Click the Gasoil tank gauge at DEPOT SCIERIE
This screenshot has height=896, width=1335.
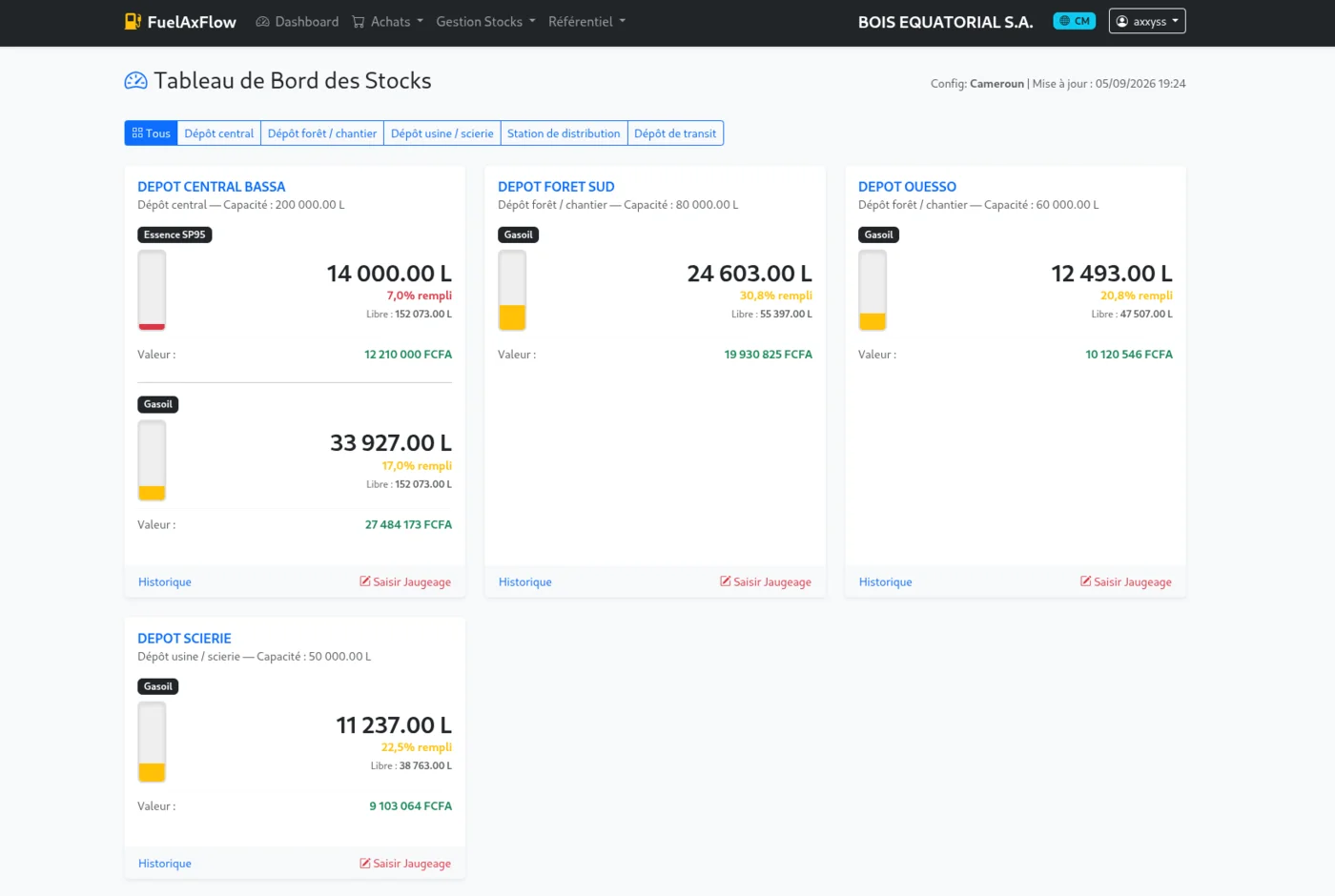[152, 742]
